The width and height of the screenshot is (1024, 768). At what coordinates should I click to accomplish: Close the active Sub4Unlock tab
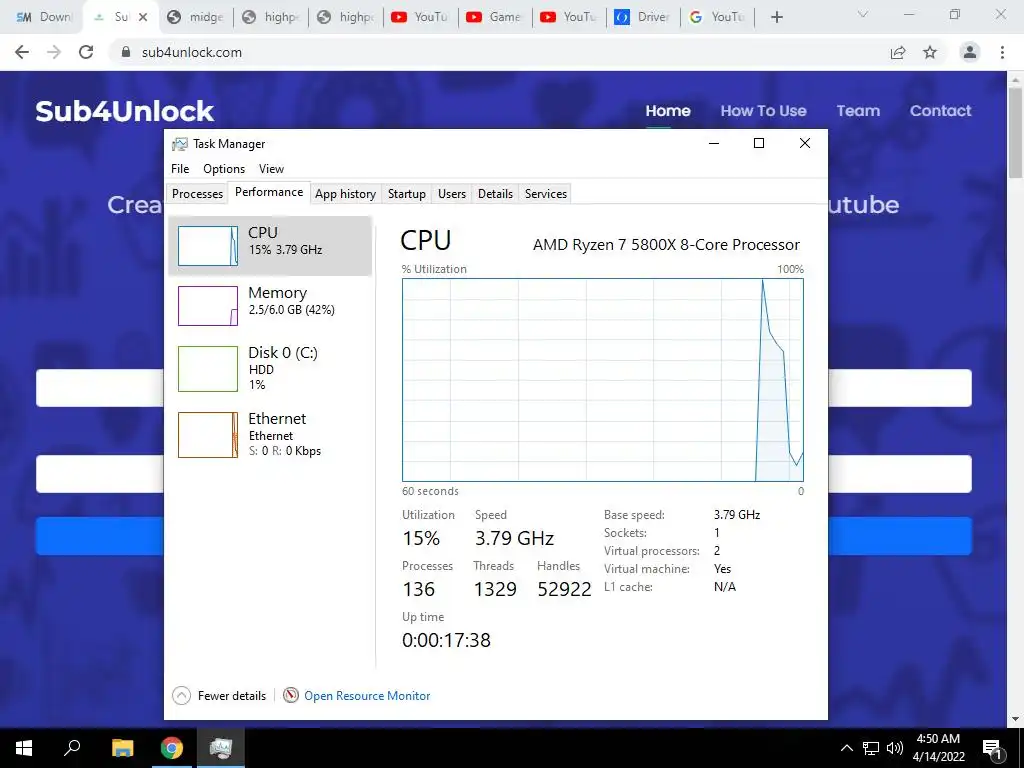tap(143, 17)
